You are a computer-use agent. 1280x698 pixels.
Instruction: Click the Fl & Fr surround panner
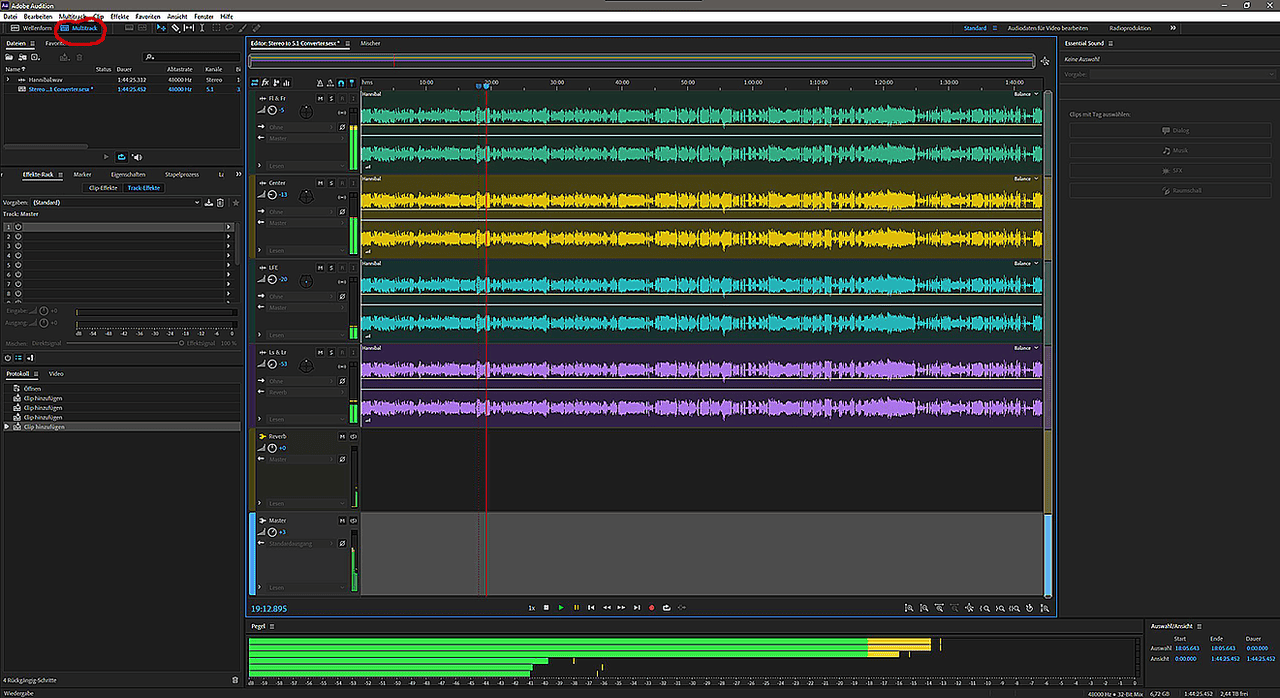[306, 111]
